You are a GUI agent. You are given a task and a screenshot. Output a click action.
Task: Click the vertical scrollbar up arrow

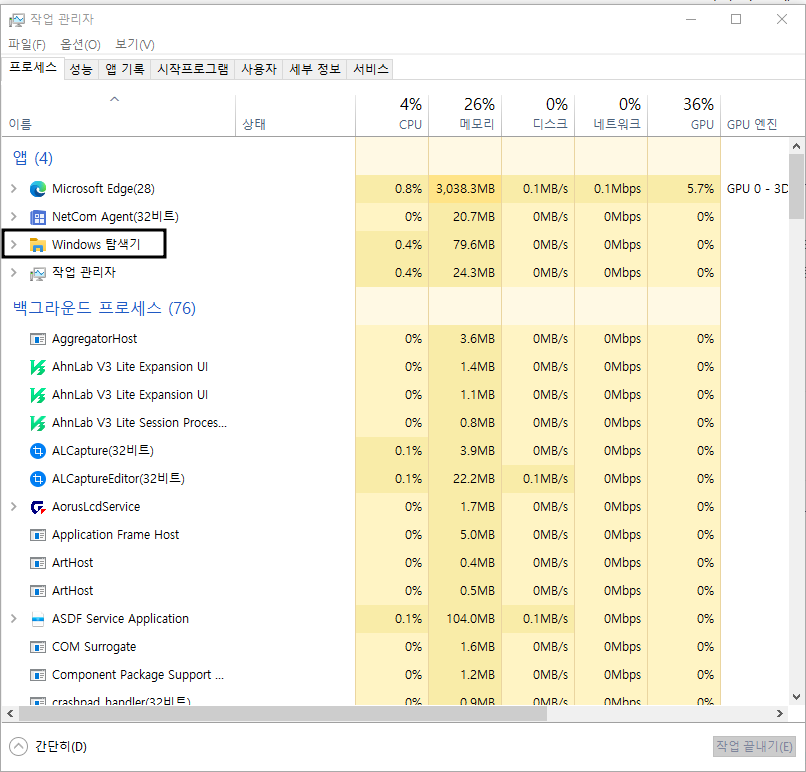(796, 146)
